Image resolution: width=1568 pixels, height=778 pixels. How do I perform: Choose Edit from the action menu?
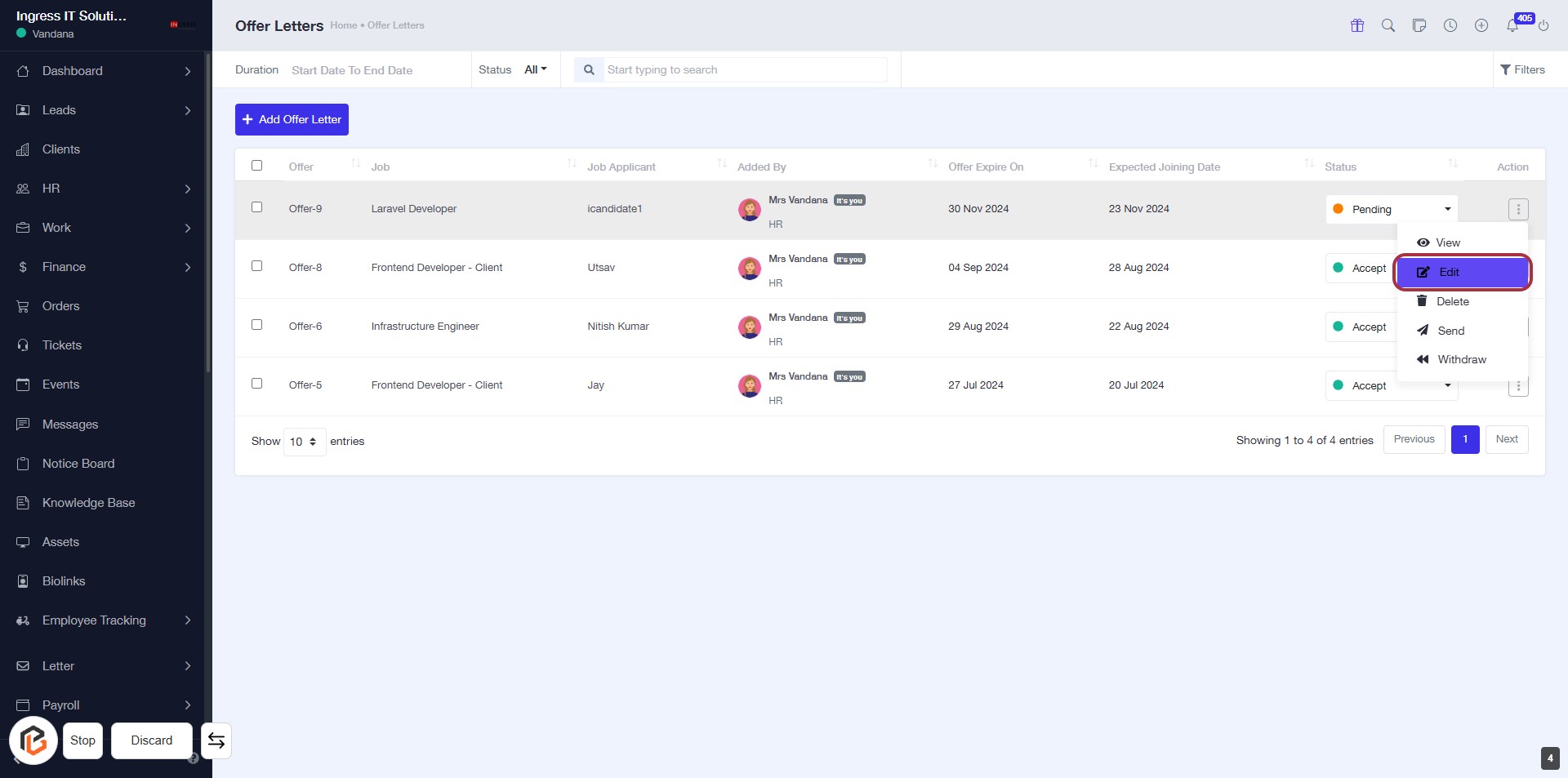click(1462, 273)
